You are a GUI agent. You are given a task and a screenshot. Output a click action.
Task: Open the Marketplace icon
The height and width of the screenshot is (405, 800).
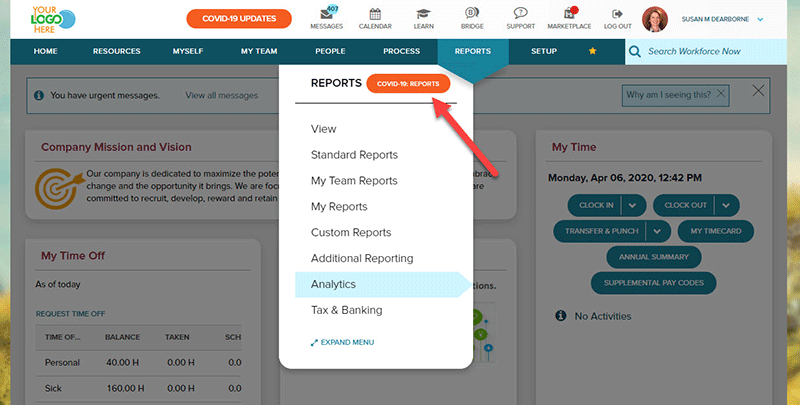click(x=569, y=15)
